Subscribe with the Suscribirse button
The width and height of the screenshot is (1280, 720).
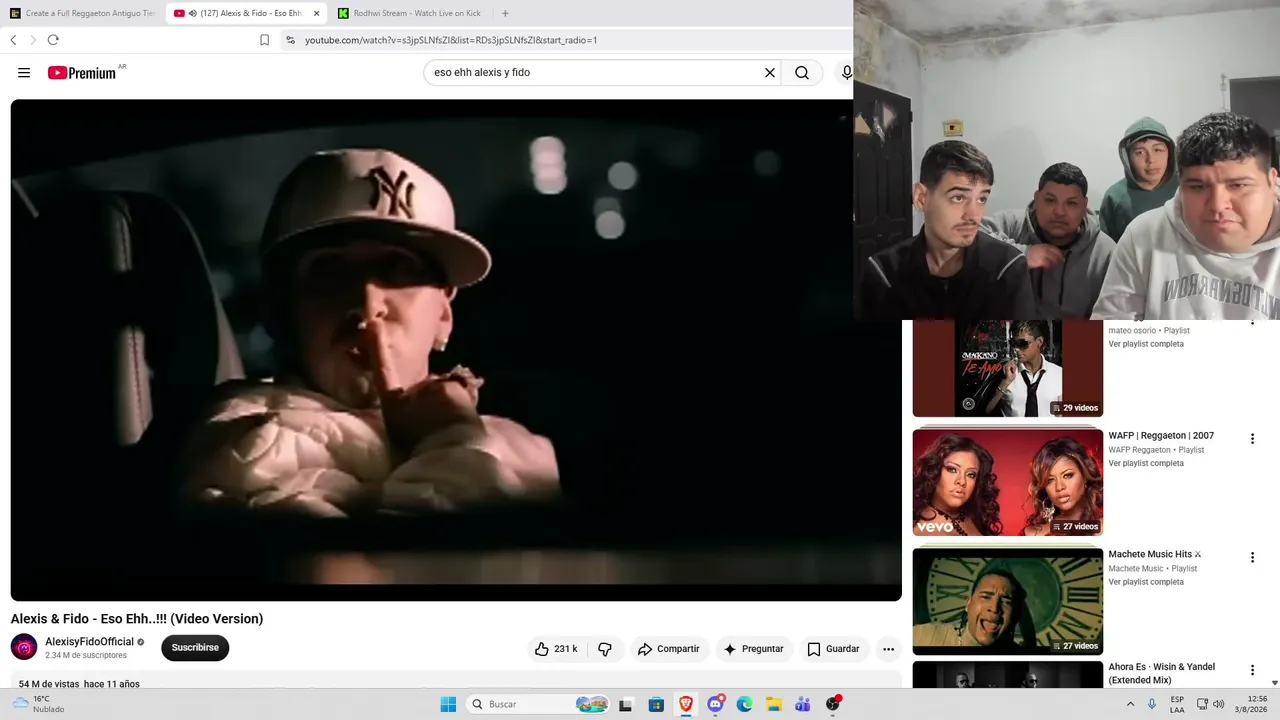195,648
